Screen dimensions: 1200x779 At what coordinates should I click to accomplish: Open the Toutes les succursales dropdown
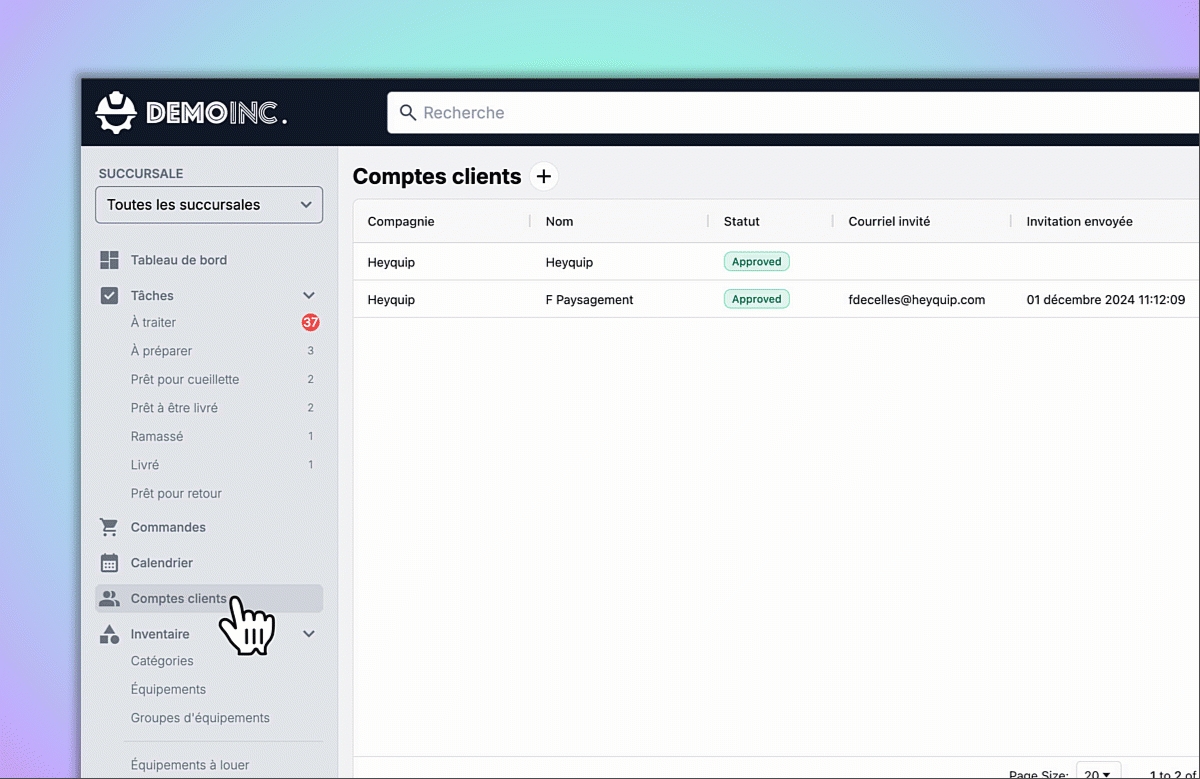(x=209, y=205)
